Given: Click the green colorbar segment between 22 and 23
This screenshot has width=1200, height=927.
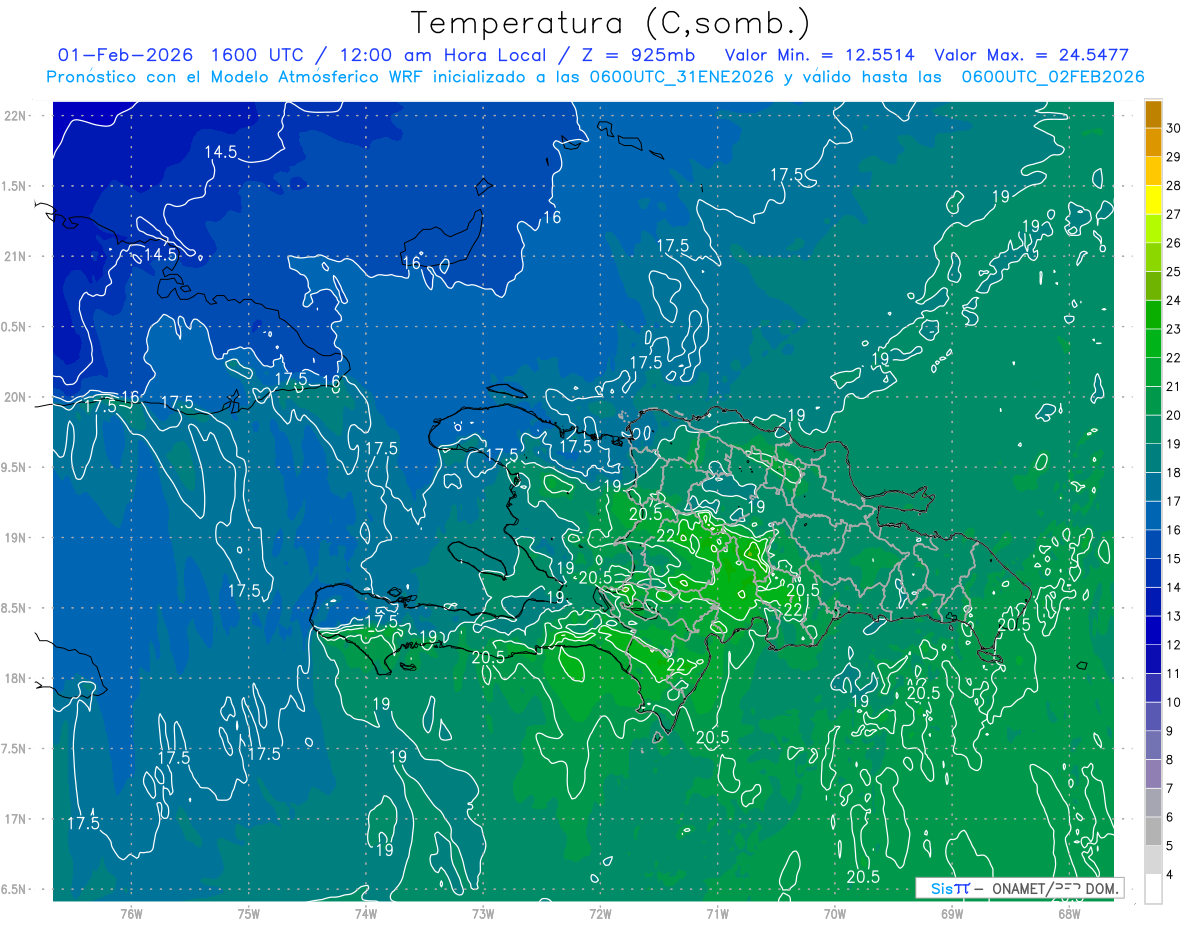Looking at the screenshot, I should (x=1153, y=344).
